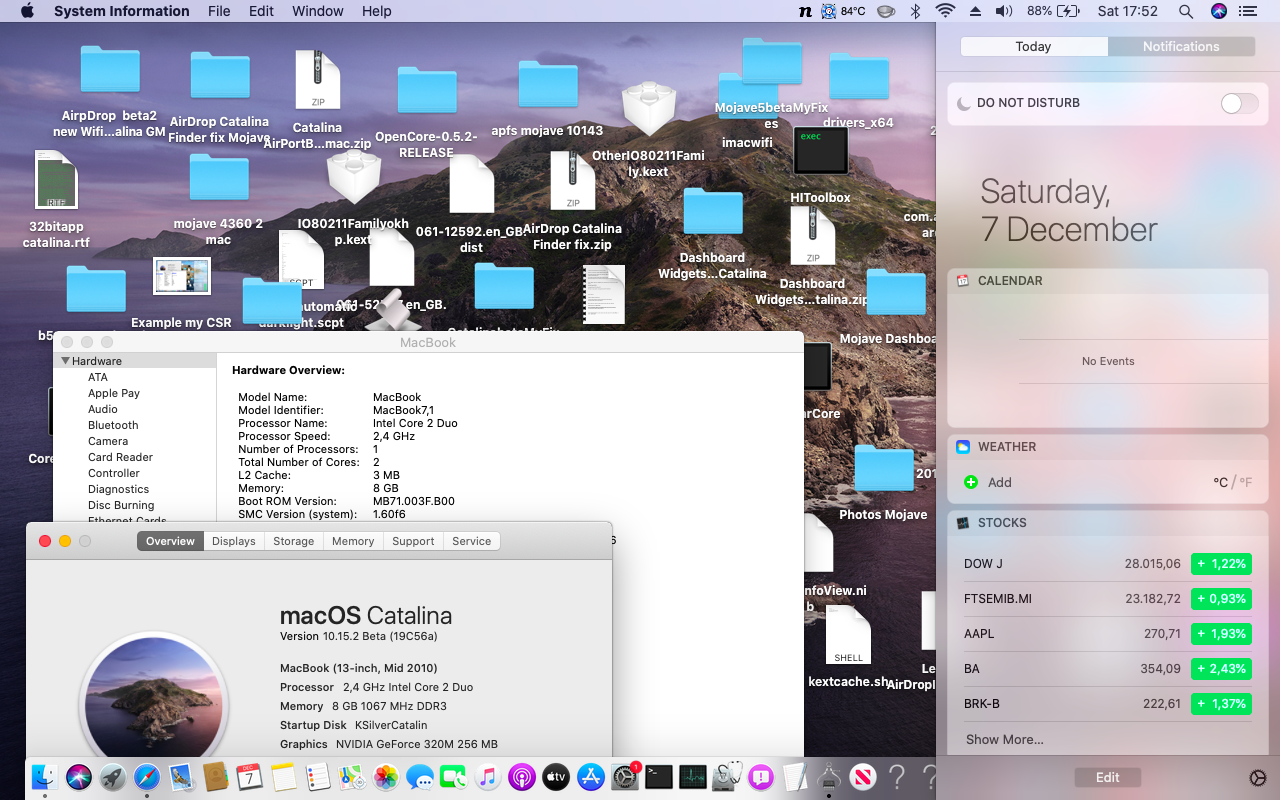Open the Service tab
This screenshot has height=800, width=1280.
point(471,541)
